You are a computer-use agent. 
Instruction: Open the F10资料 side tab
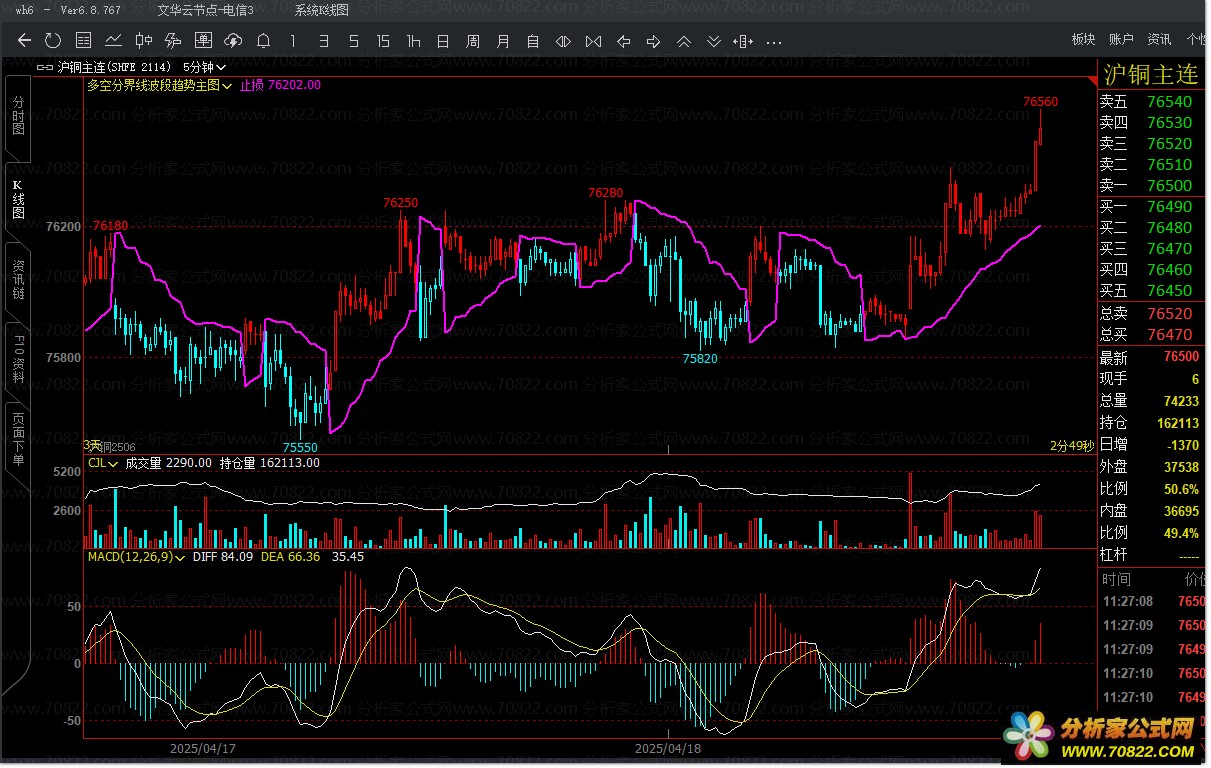point(18,360)
